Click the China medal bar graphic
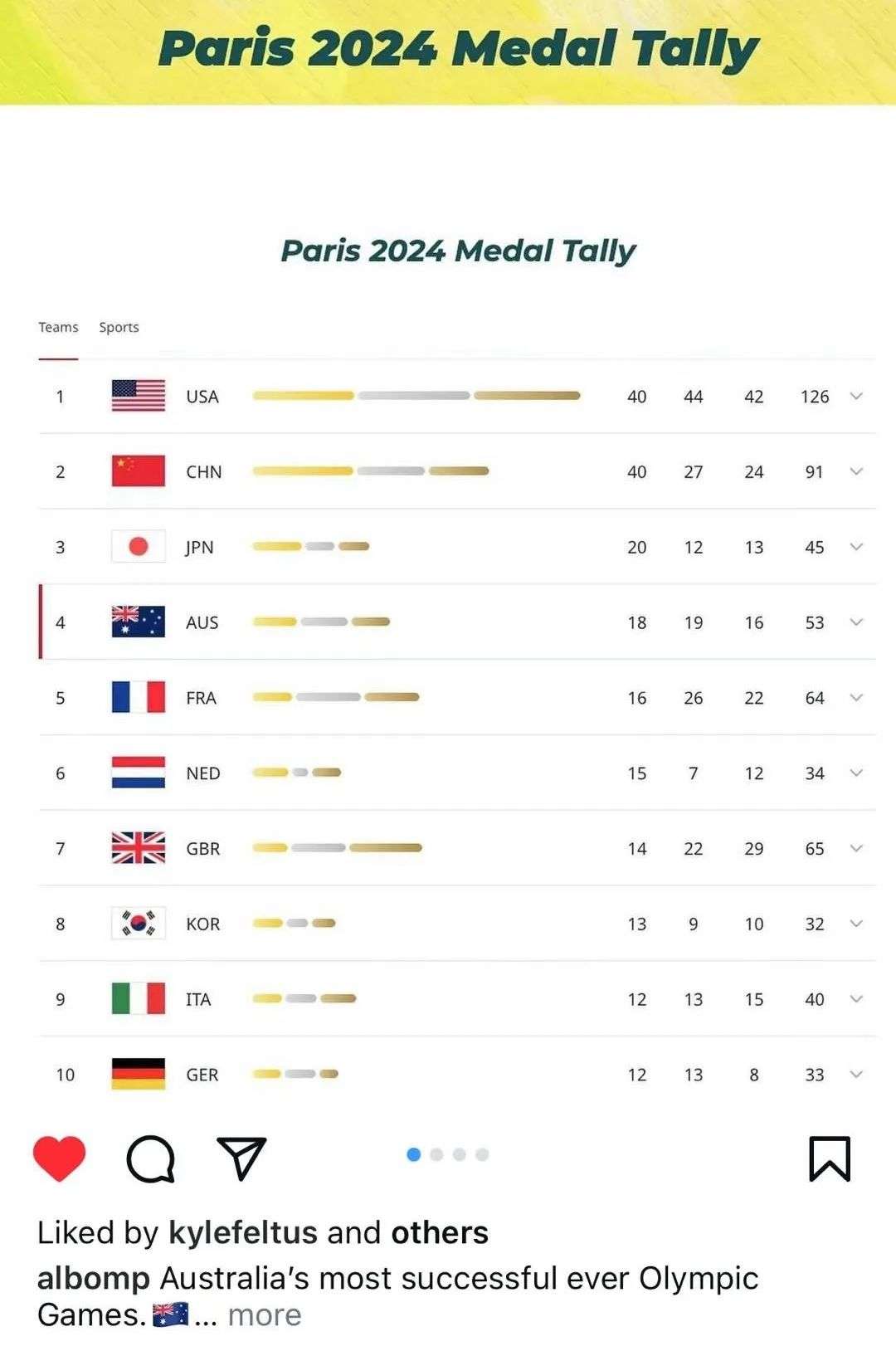Screen dimensions: 896x1346 [370, 471]
